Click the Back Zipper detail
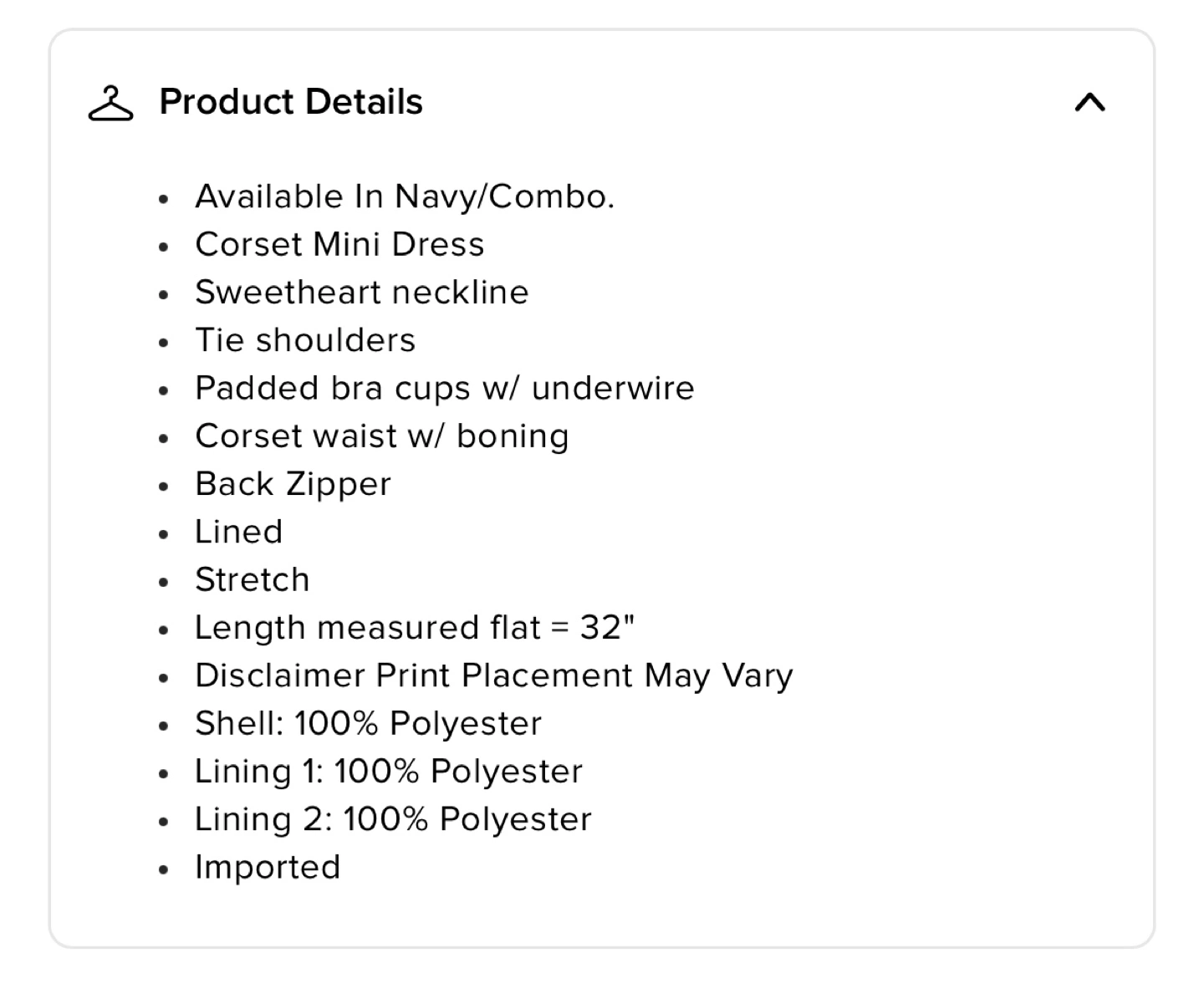This screenshot has height=989, width=1204. 293,484
